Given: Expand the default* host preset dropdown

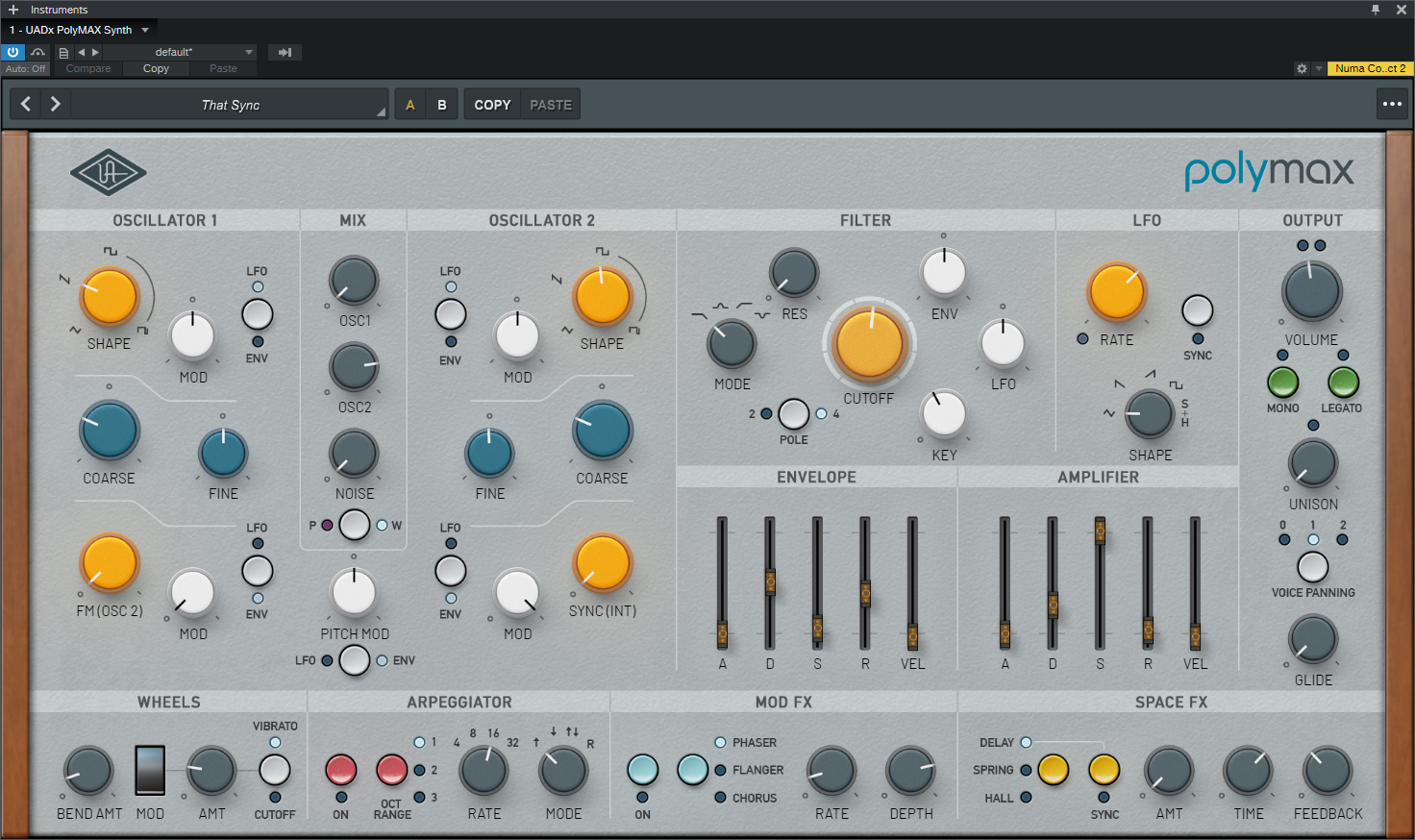Looking at the screenshot, I should [x=180, y=52].
